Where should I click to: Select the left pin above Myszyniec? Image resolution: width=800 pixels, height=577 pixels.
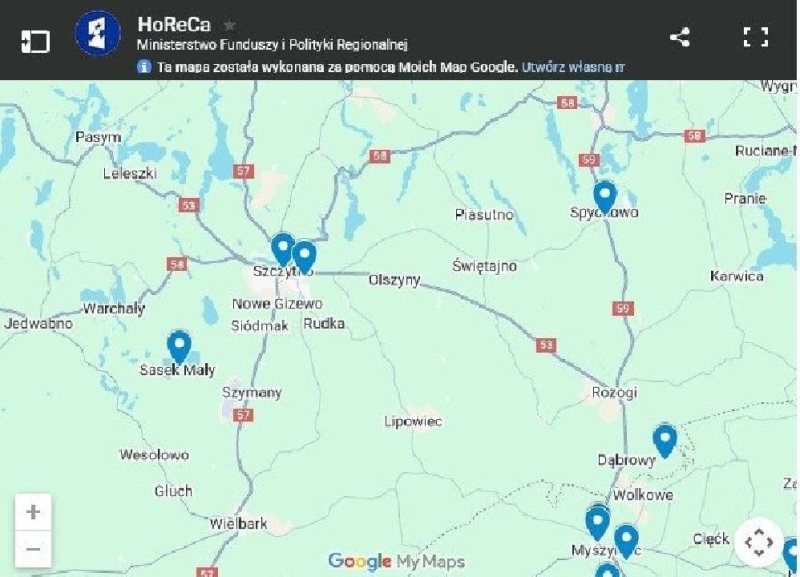pos(597,522)
